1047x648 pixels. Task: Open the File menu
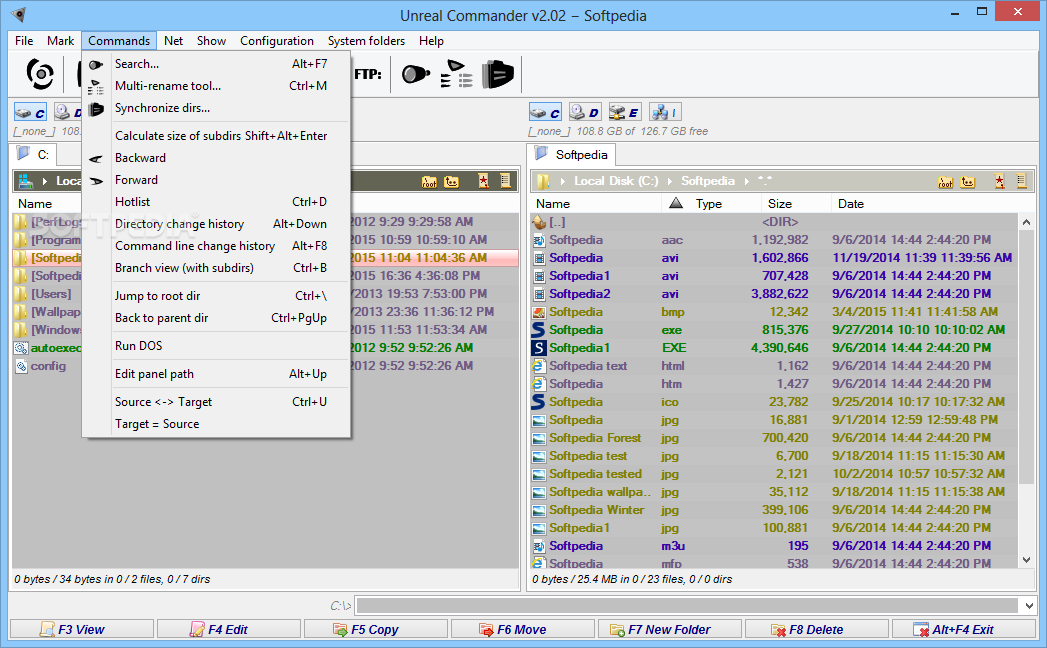[24, 41]
